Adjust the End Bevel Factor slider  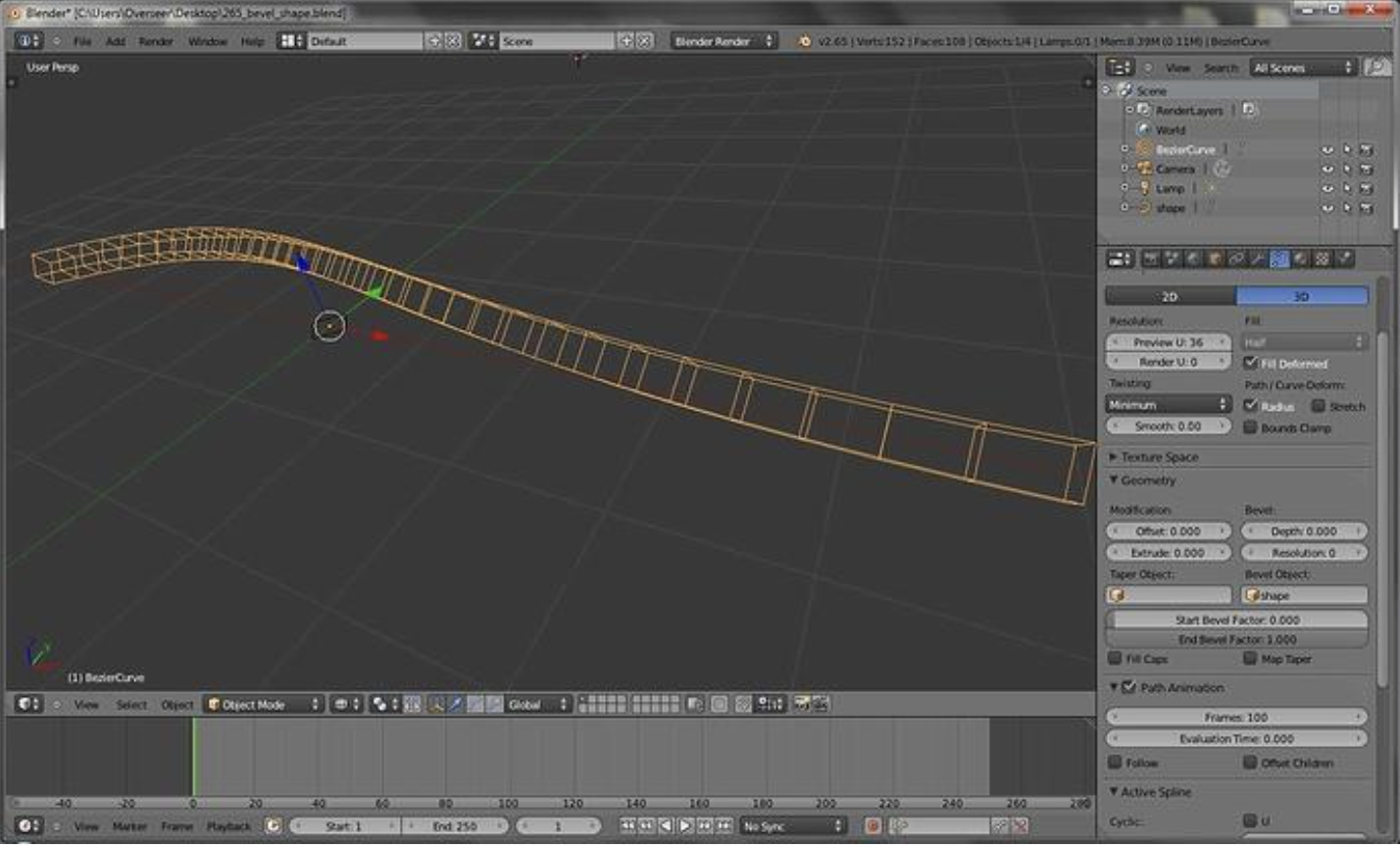pos(1236,639)
